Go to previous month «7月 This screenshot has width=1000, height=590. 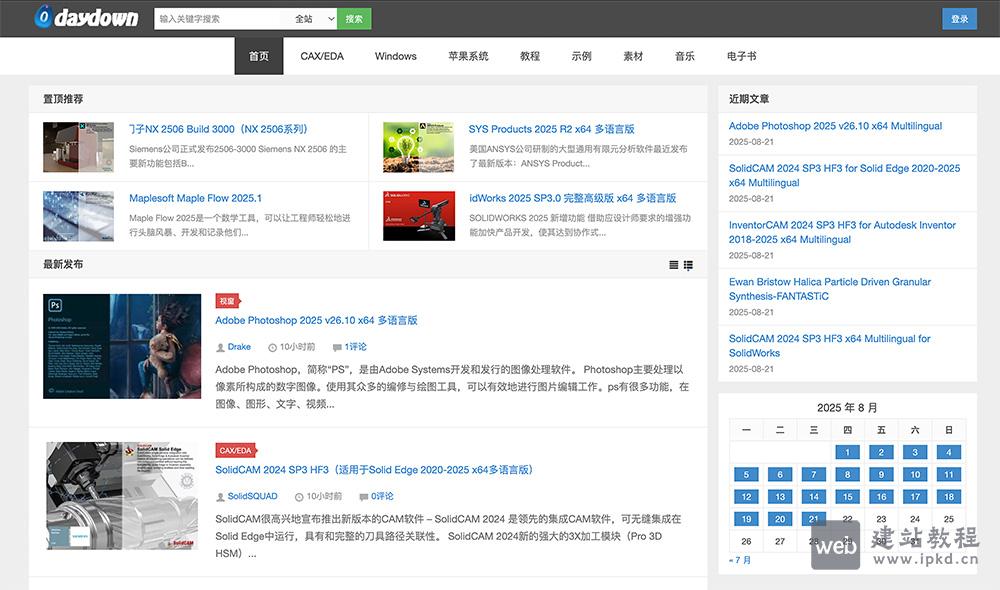740,560
